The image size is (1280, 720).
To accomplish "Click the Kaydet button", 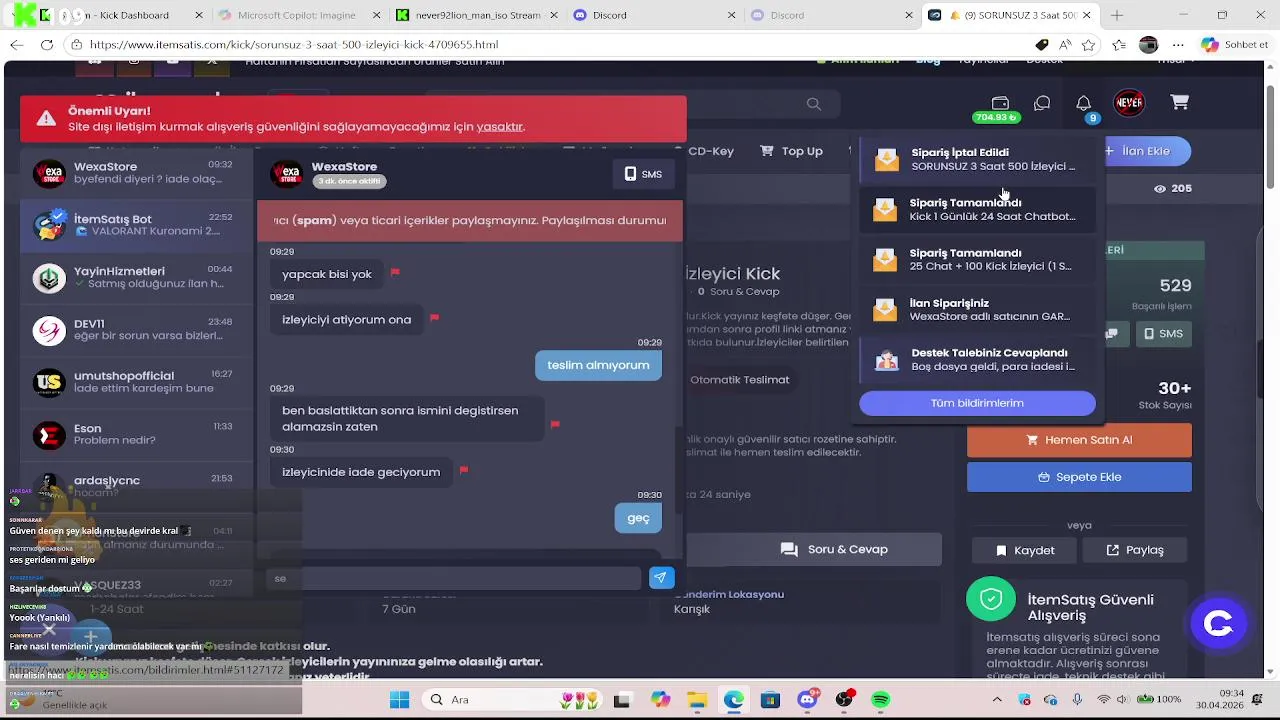I will coord(1025,550).
